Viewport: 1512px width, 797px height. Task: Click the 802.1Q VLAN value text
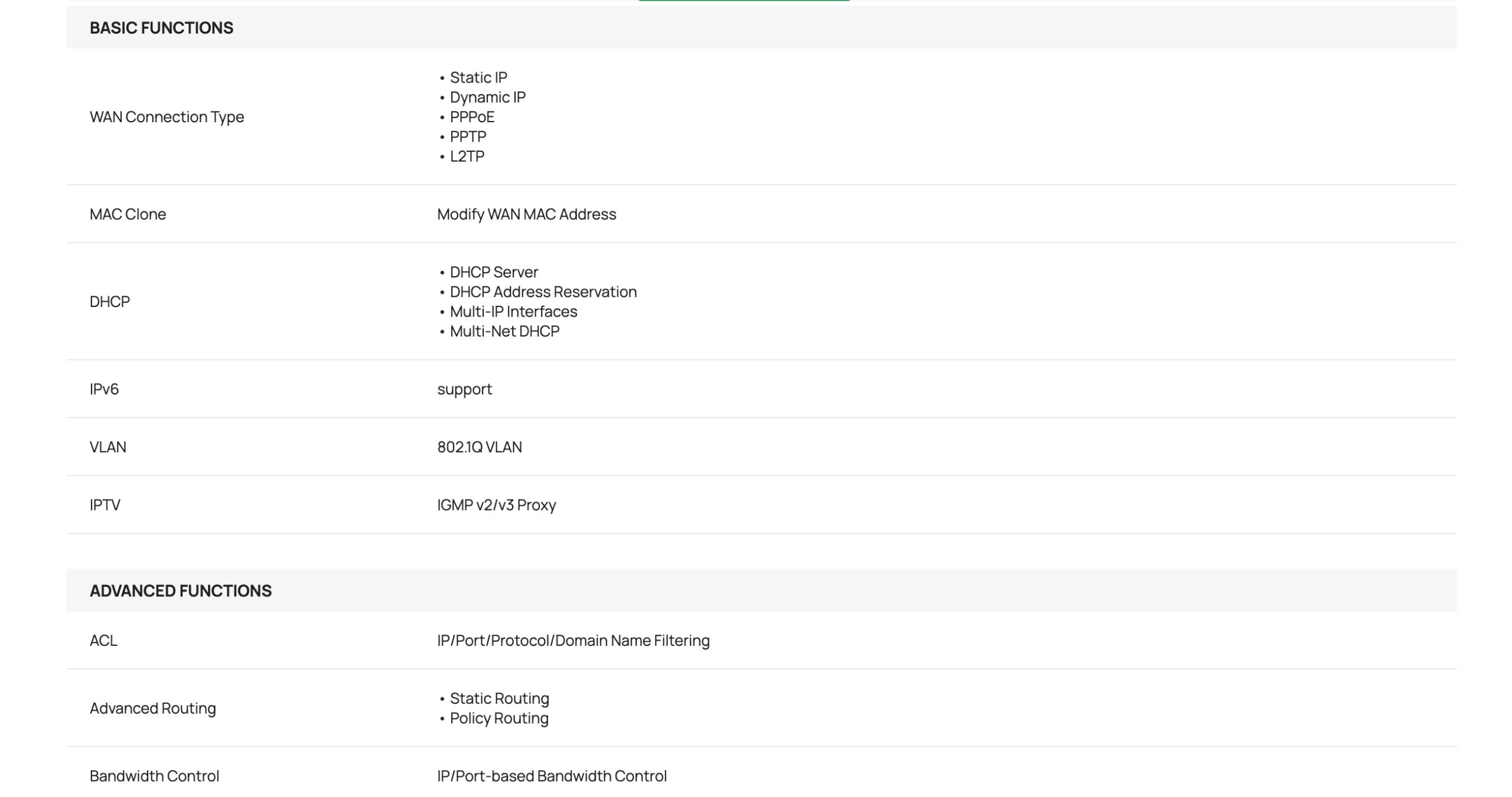click(x=479, y=447)
